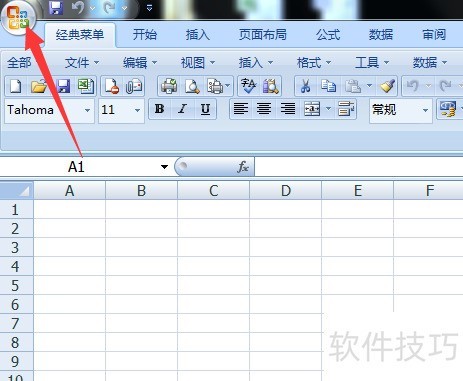Toggle the Wrap Text icon
The height and width of the screenshot is (381, 463).
coord(346,109)
